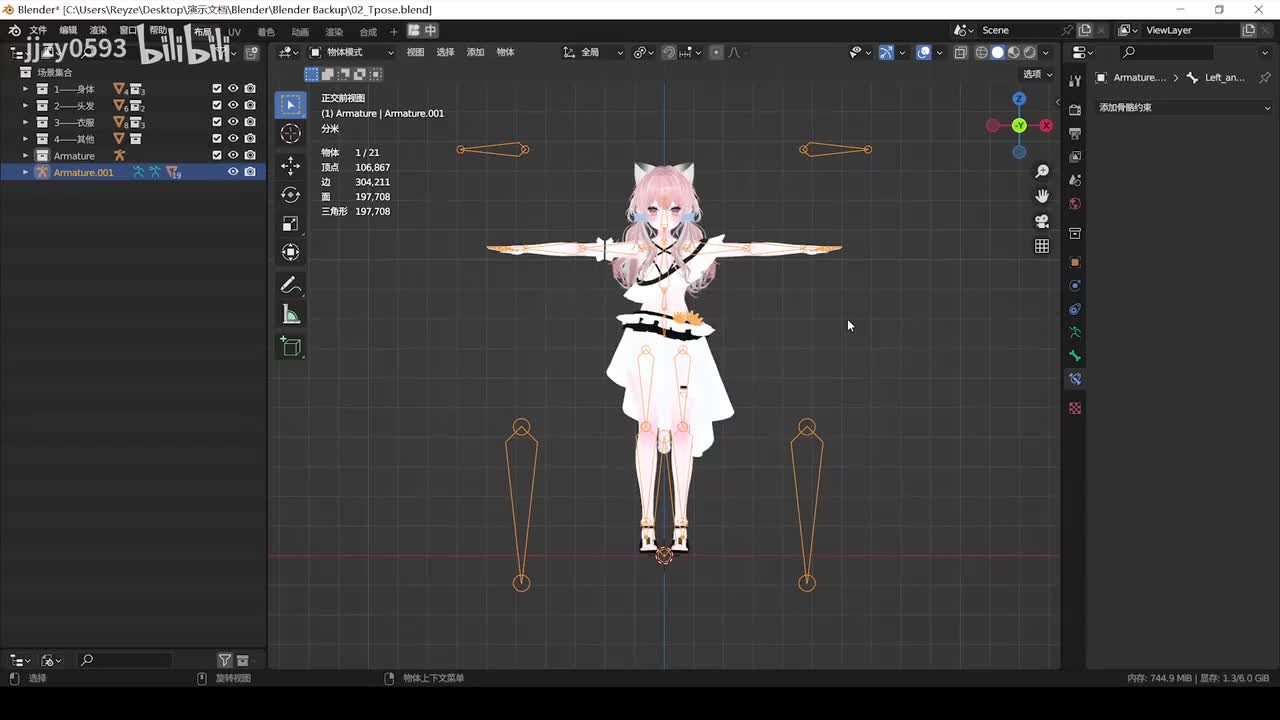Uncheck the Armature collection checkbox

pos(217,155)
